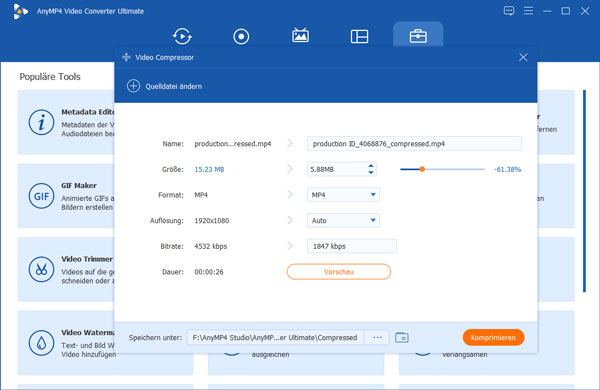Edit the output file name field

click(x=414, y=144)
